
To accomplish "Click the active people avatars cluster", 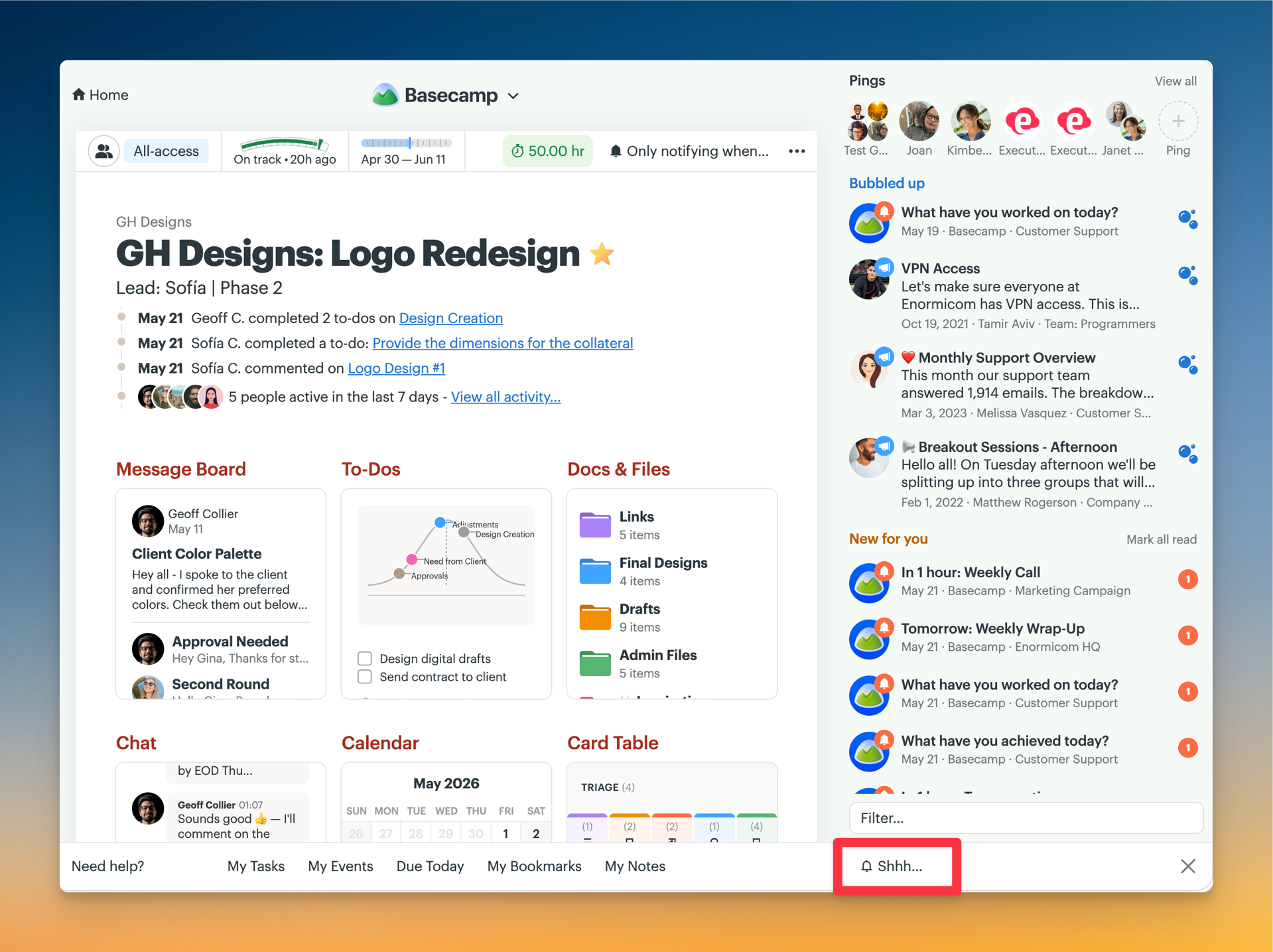I will (x=180, y=397).
